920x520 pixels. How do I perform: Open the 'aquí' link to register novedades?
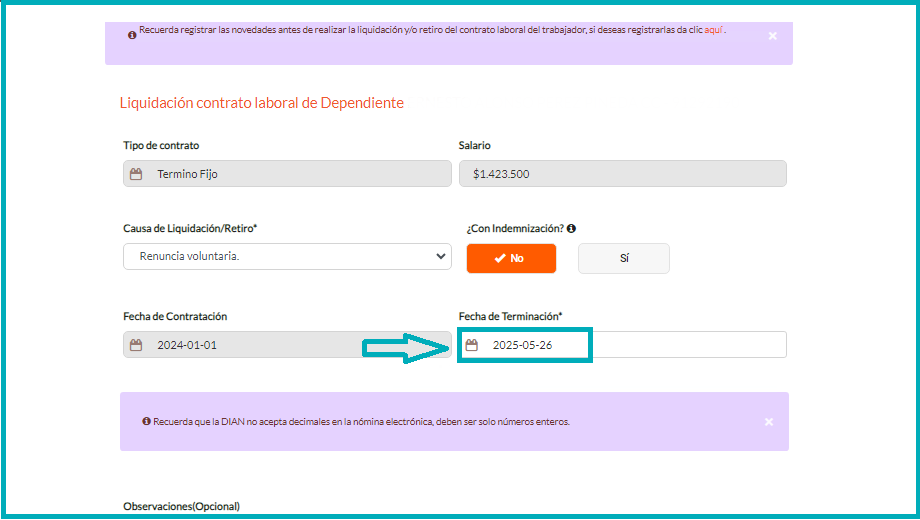[713, 31]
